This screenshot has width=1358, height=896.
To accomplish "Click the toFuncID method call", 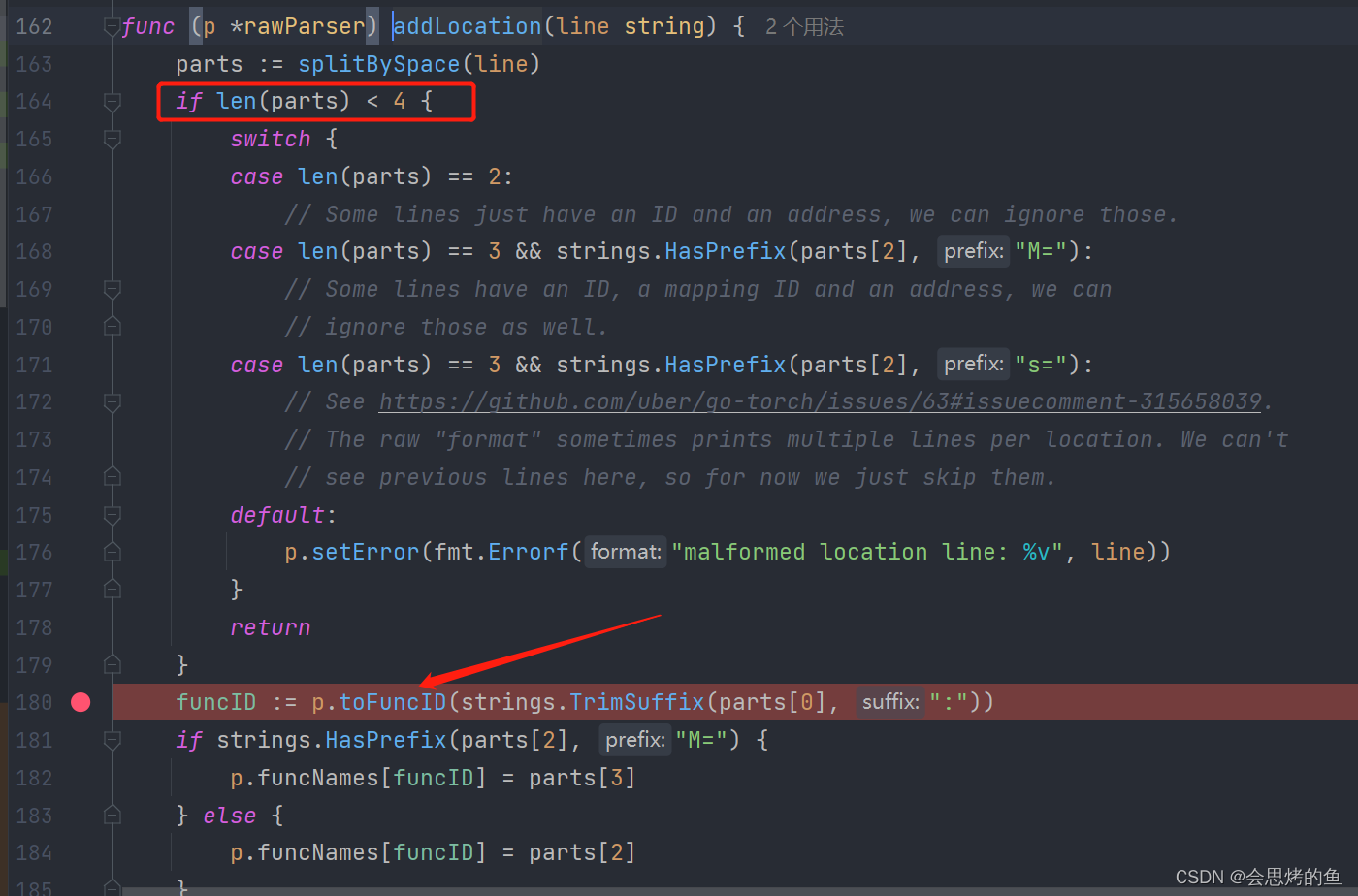I will [x=392, y=702].
